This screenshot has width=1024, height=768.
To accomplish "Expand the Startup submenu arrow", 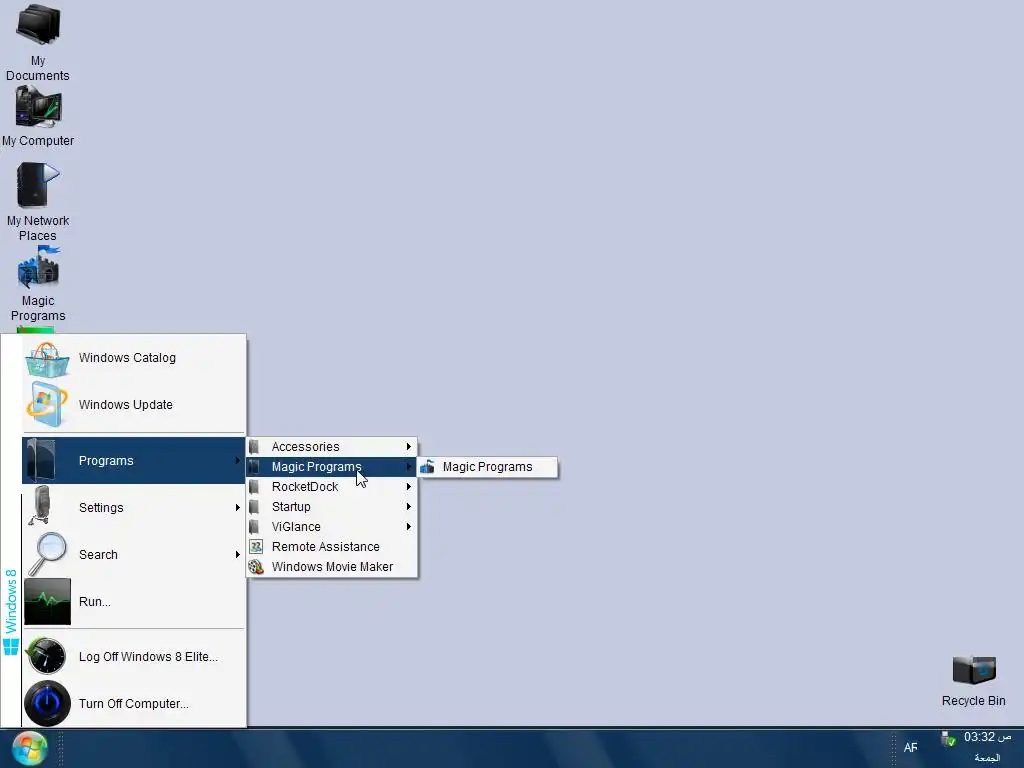I will click(409, 507).
